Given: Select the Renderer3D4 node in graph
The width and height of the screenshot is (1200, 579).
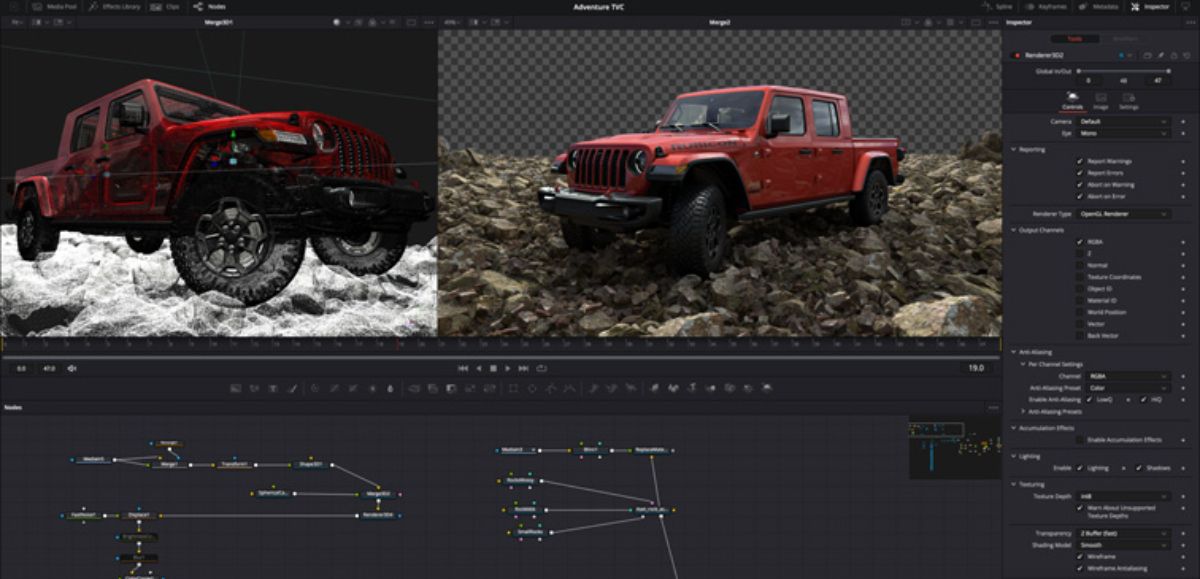Looking at the screenshot, I should point(379,516).
